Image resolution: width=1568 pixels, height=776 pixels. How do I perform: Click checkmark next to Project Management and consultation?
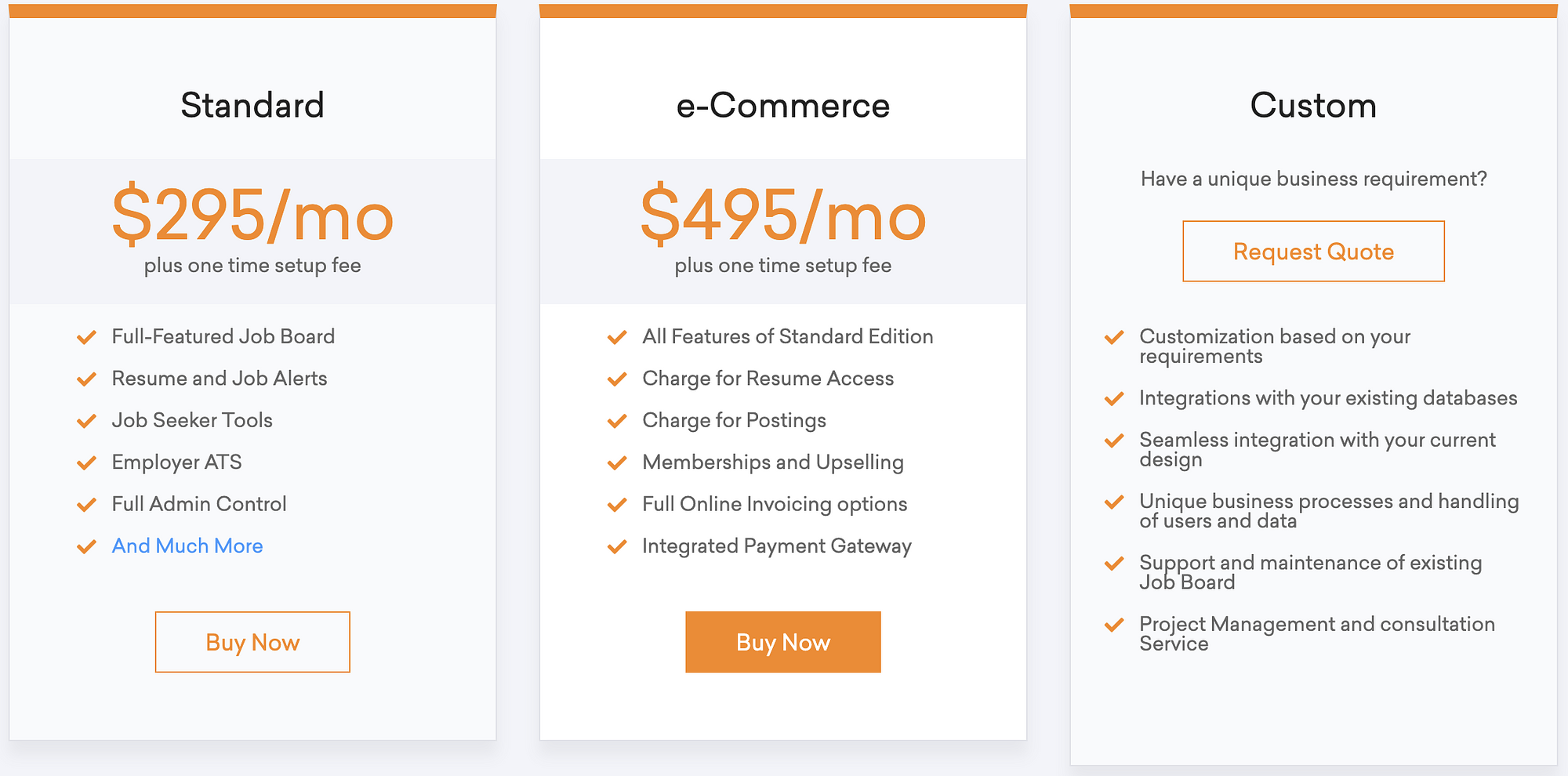tap(1114, 625)
